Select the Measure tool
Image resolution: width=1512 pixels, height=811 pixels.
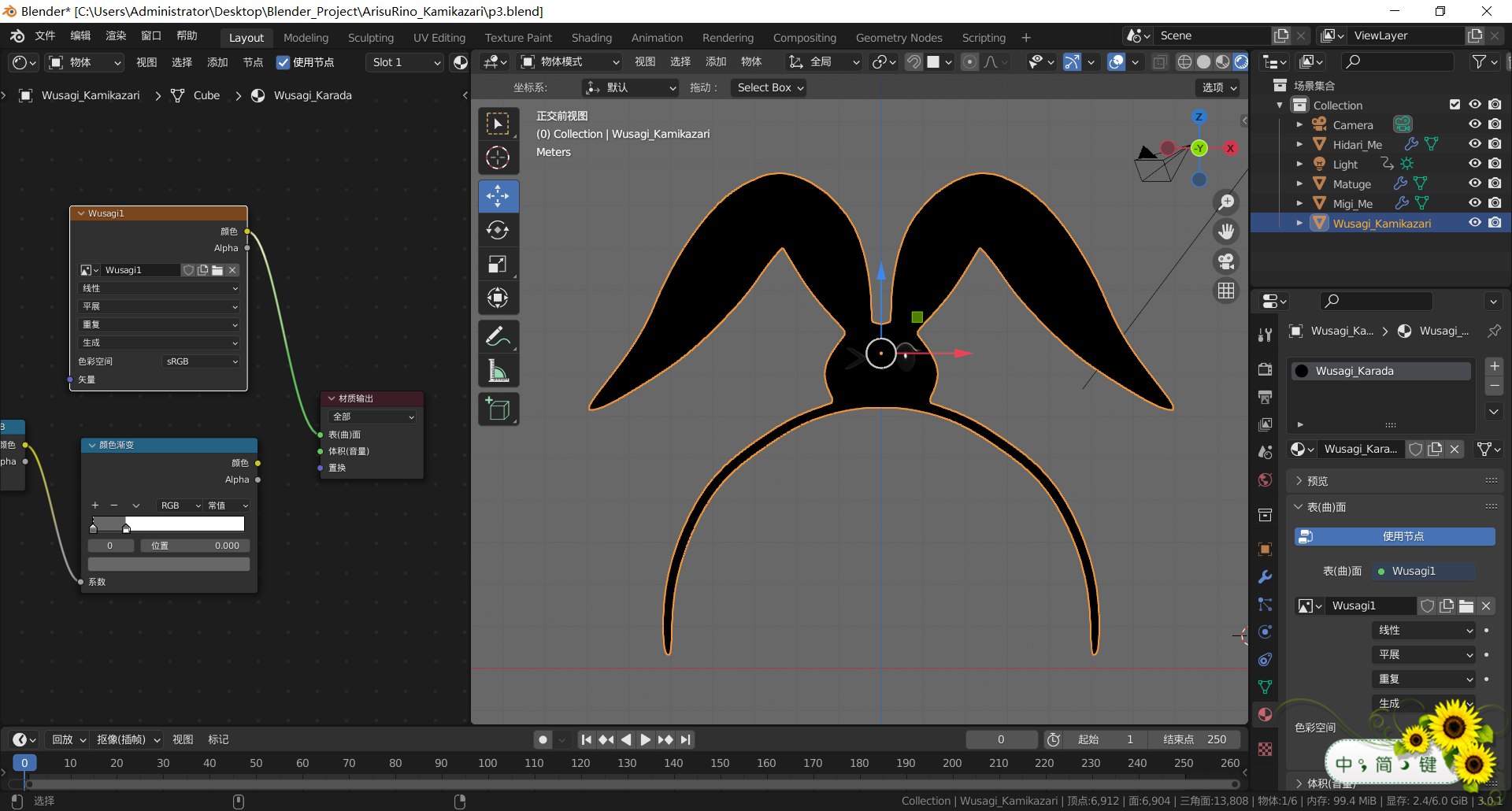[498, 370]
